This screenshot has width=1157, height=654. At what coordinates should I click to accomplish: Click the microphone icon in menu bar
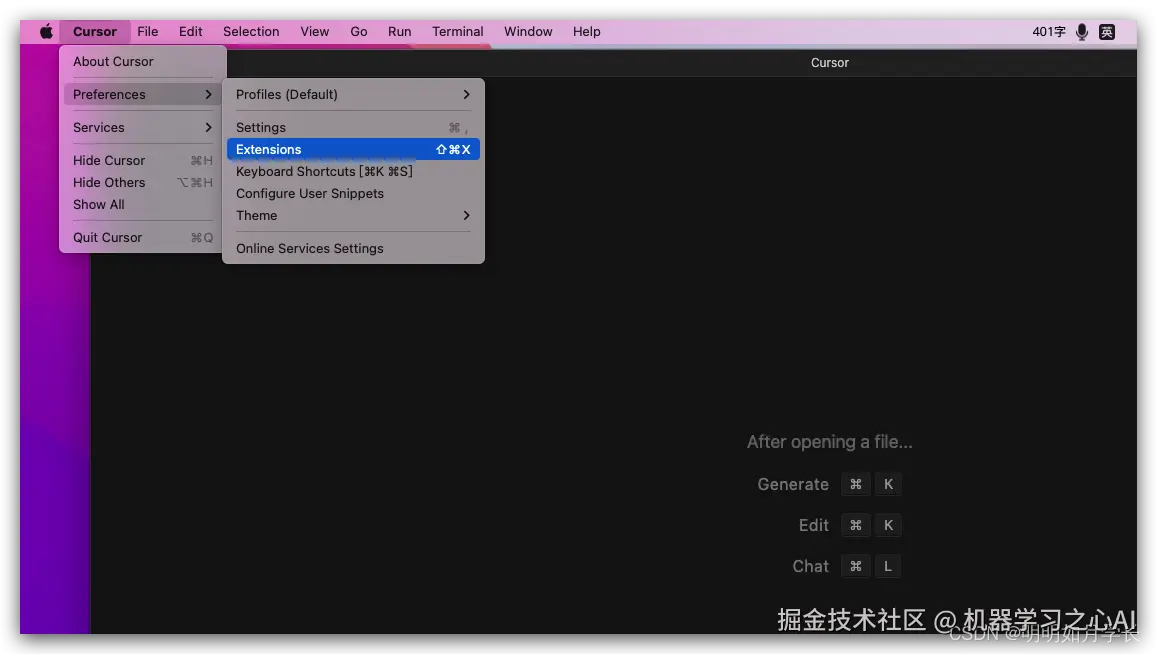coord(1082,32)
